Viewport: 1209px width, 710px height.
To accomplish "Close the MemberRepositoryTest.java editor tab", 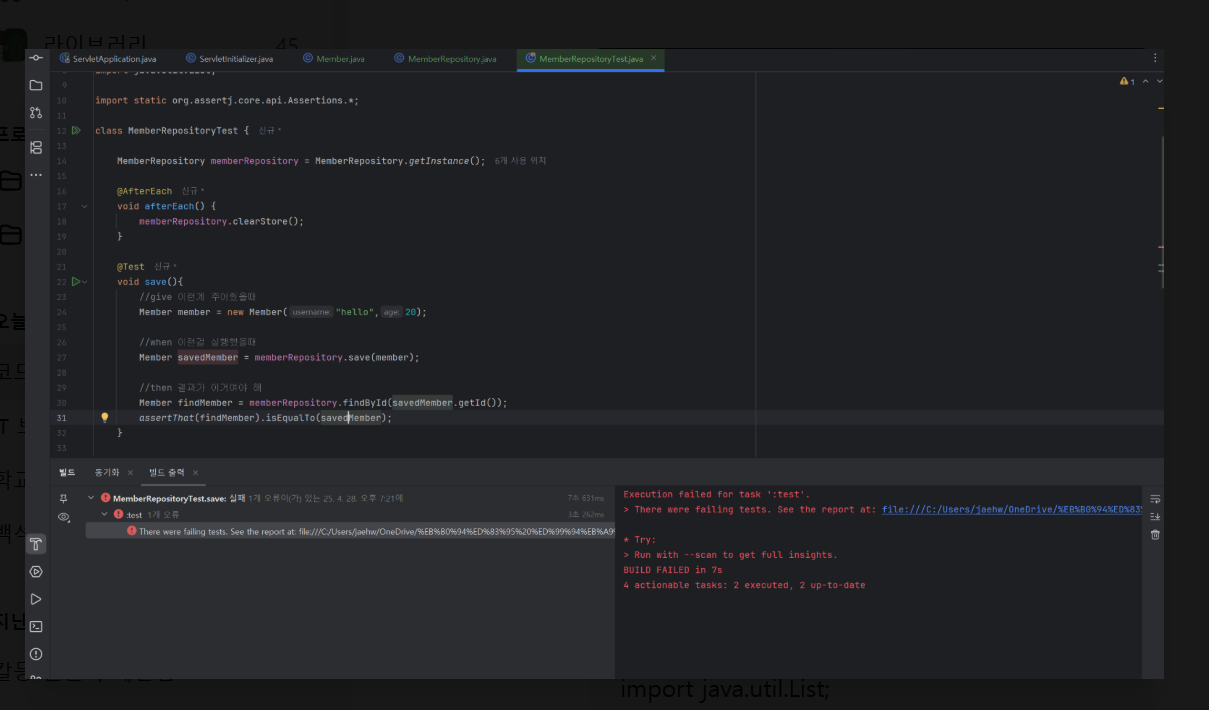I will [654, 59].
